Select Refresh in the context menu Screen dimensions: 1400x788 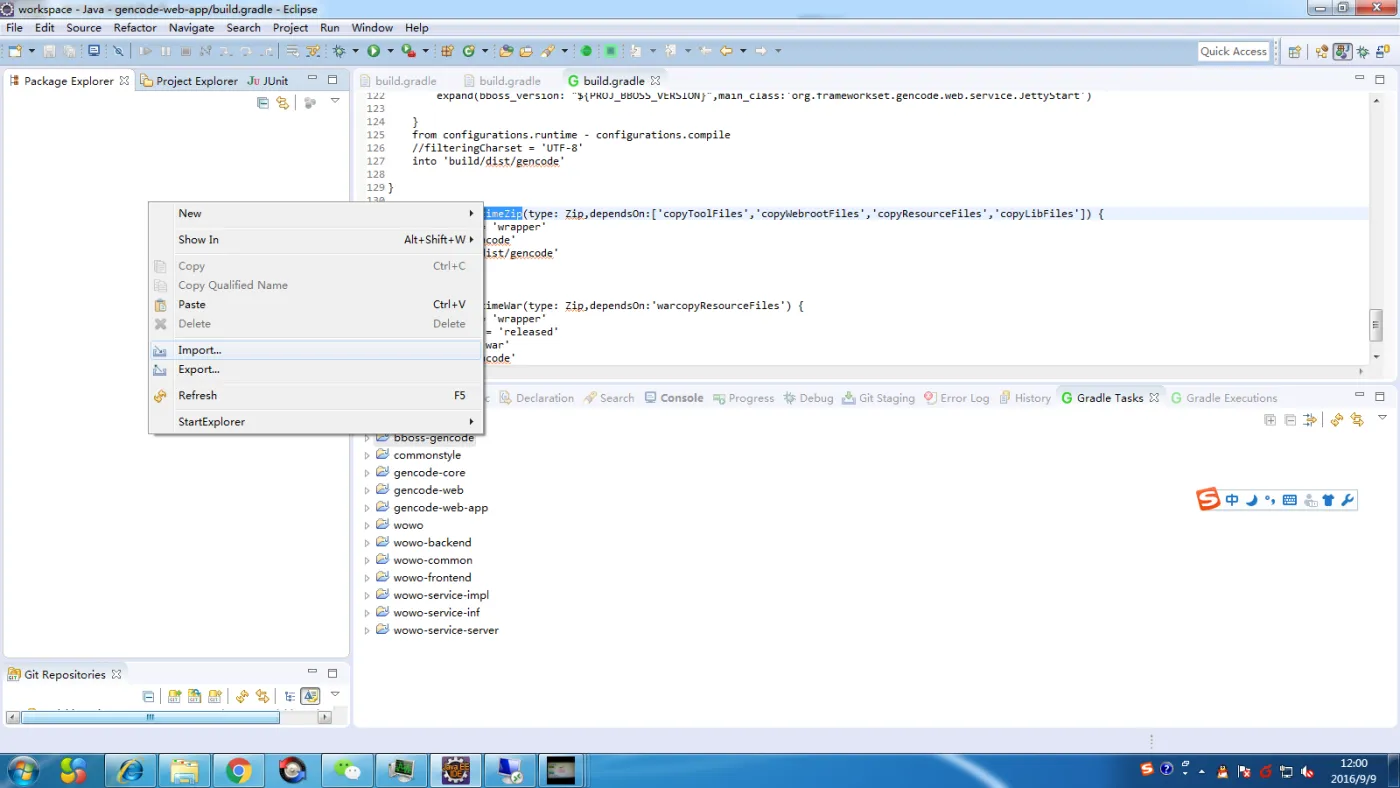(x=316, y=395)
